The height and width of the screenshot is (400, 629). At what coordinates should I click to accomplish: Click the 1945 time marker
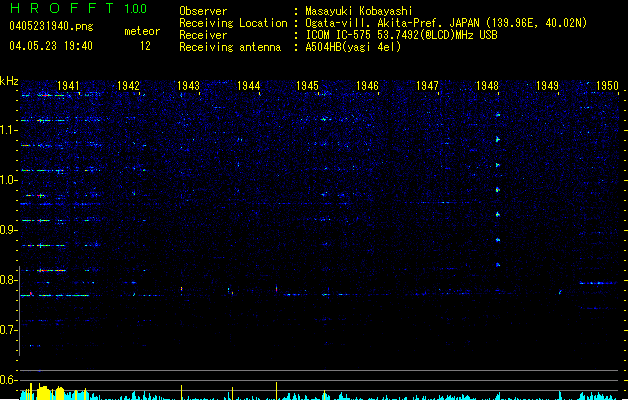coord(307,85)
